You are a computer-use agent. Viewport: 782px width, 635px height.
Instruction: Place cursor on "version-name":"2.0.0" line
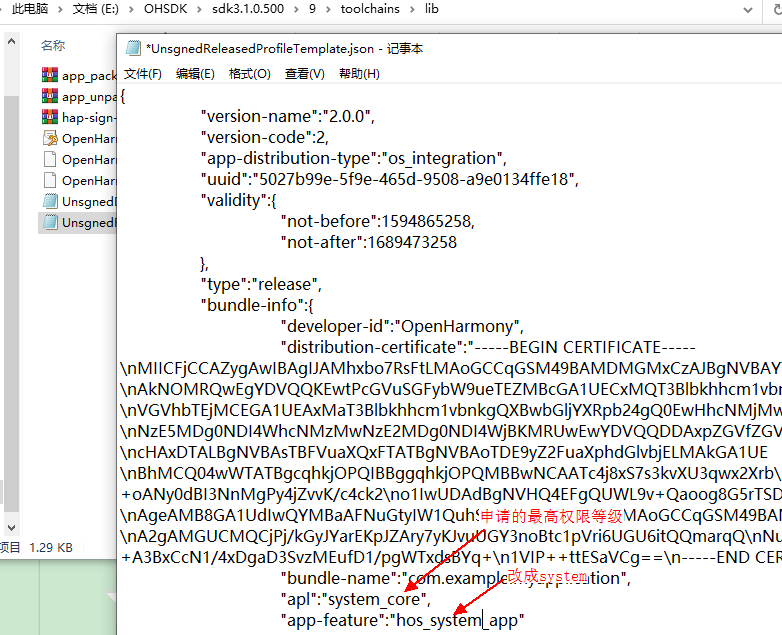tap(287, 116)
